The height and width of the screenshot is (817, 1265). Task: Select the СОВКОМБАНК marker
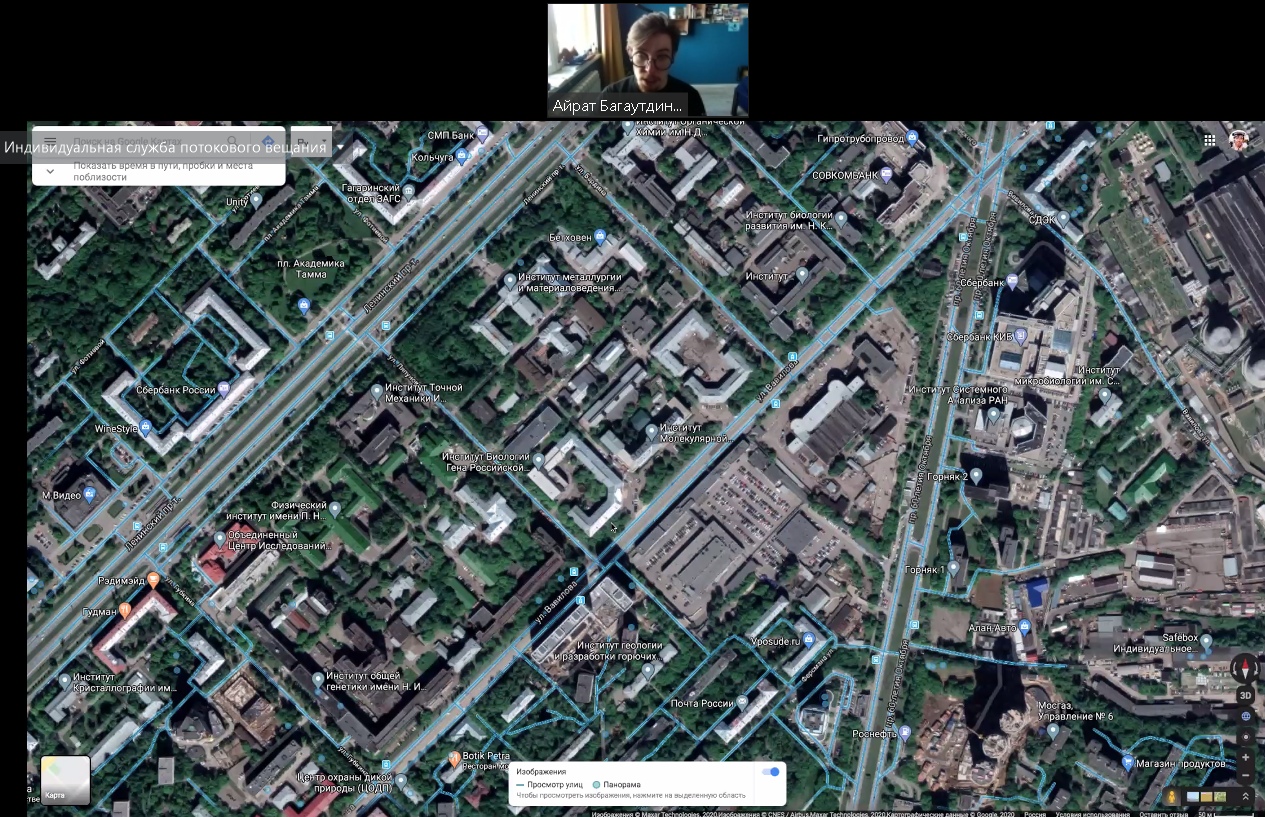pos(886,175)
